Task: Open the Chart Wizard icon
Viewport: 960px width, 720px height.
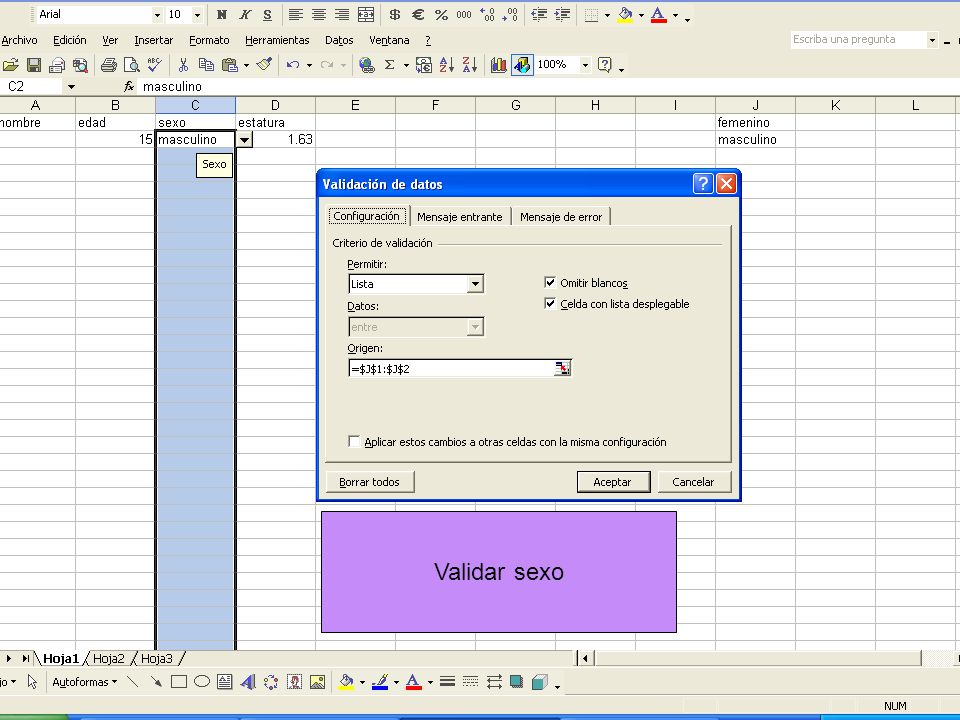Action: (x=498, y=65)
